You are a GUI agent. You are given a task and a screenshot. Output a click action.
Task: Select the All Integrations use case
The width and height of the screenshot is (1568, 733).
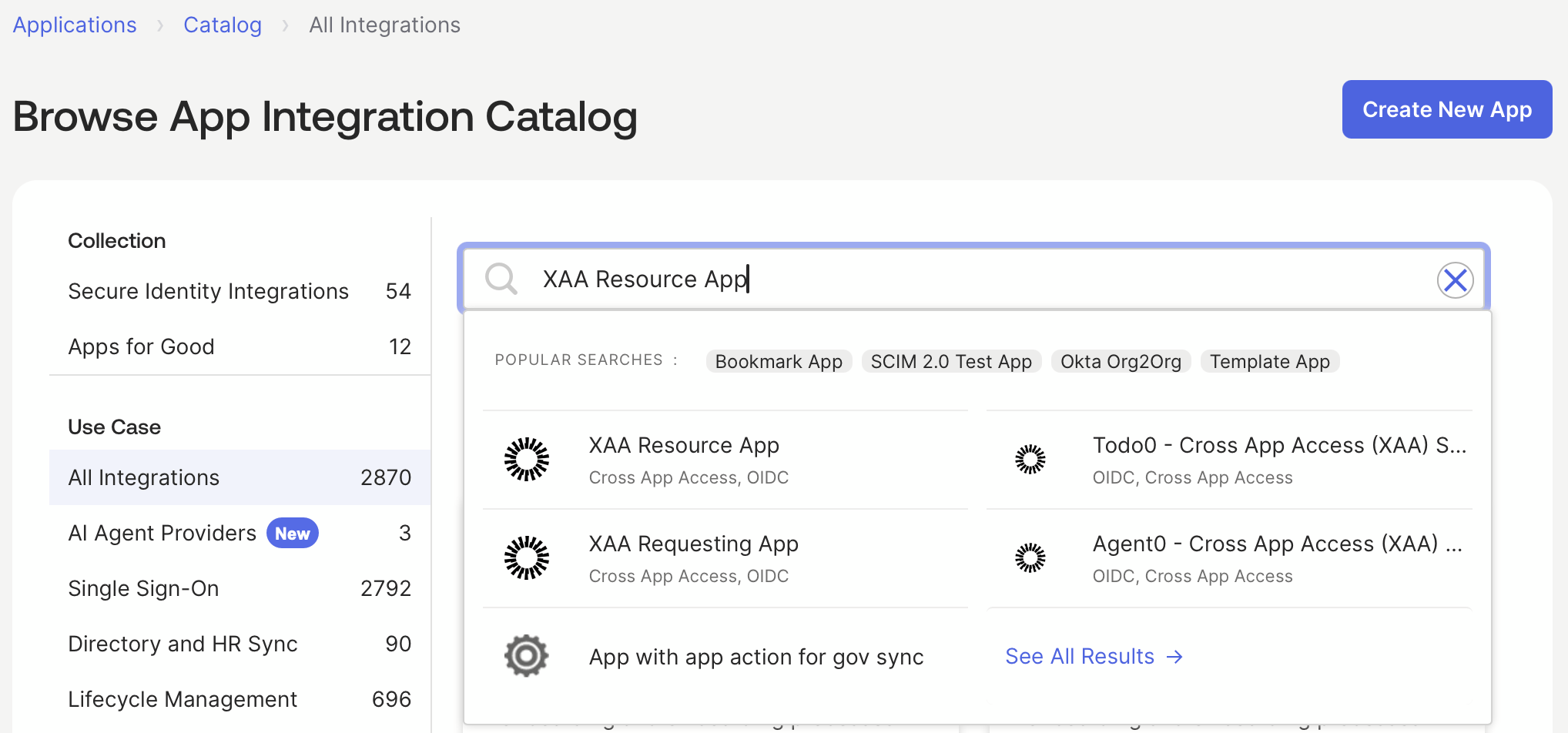pyautogui.click(x=240, y=477)
